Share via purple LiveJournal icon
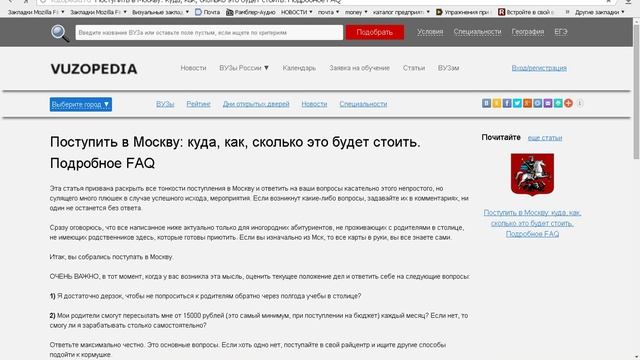 [x=548, y=103]
